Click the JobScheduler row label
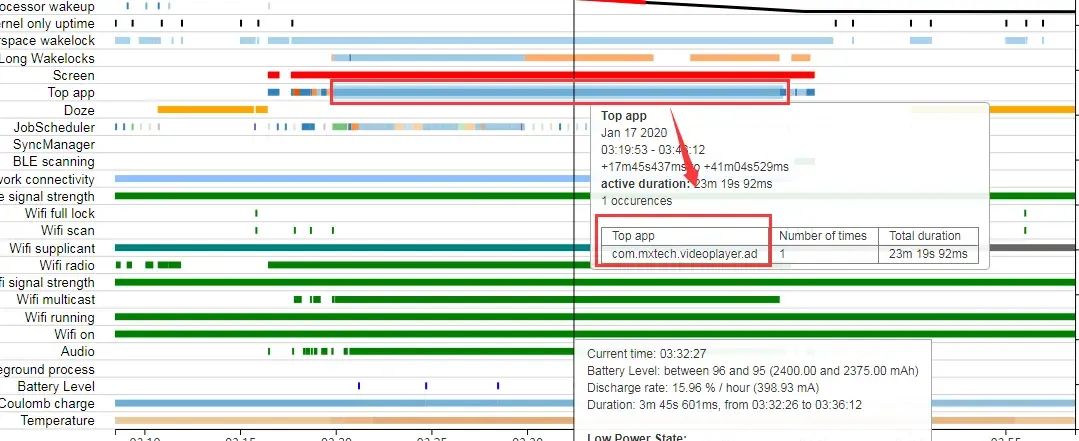Screen dimensions: 1079x441 point(54,127)
